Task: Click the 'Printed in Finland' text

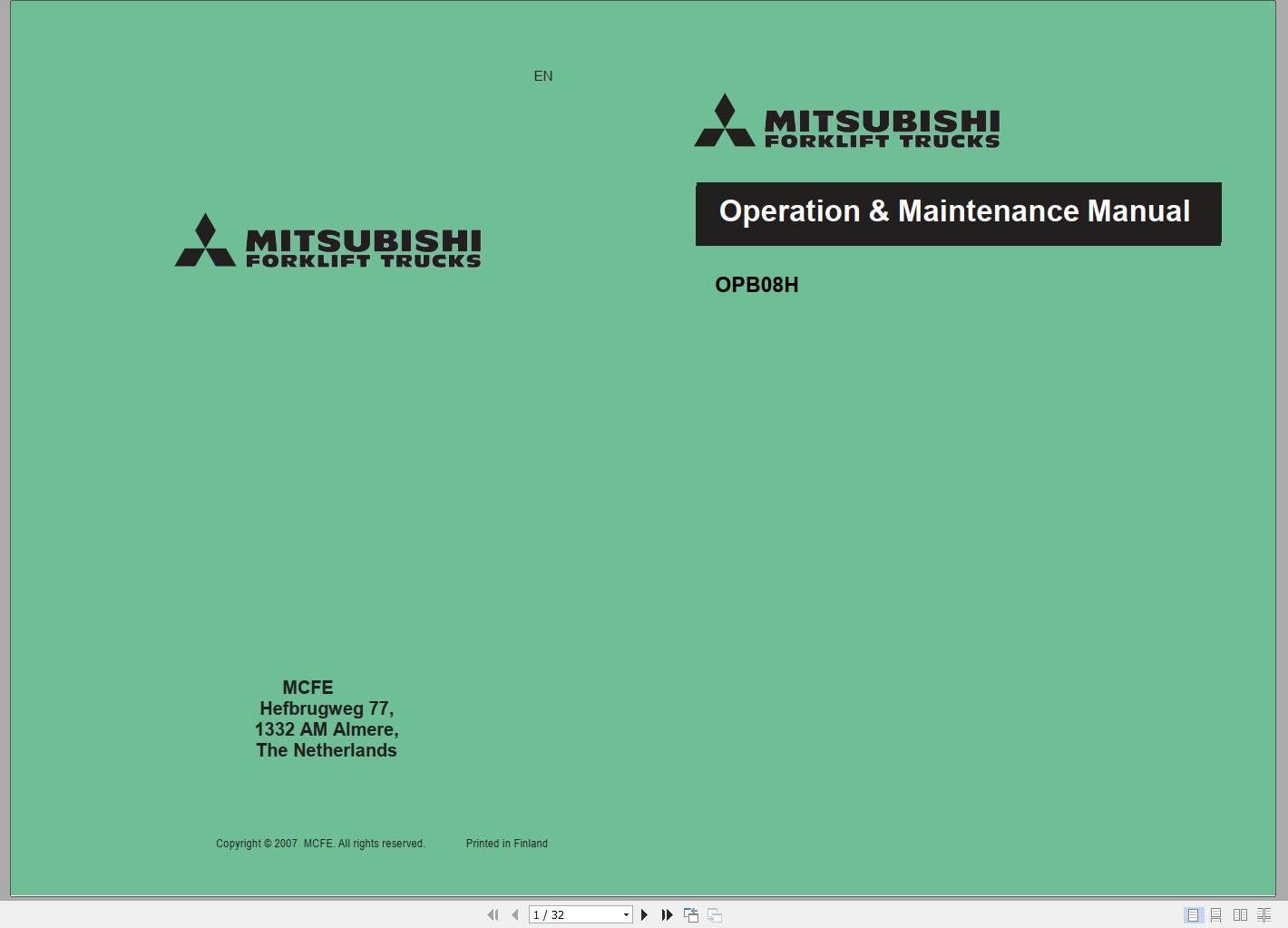Action: point(507,844)
